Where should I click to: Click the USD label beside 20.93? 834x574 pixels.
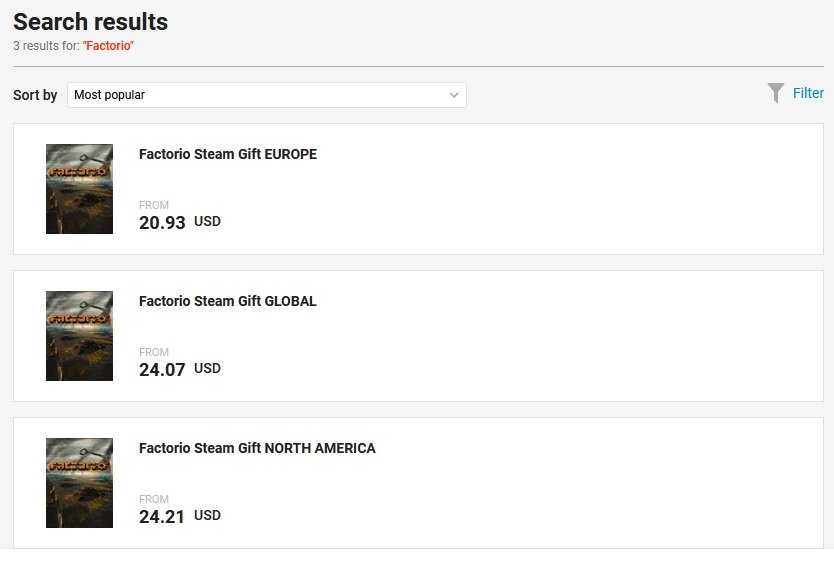207,221
